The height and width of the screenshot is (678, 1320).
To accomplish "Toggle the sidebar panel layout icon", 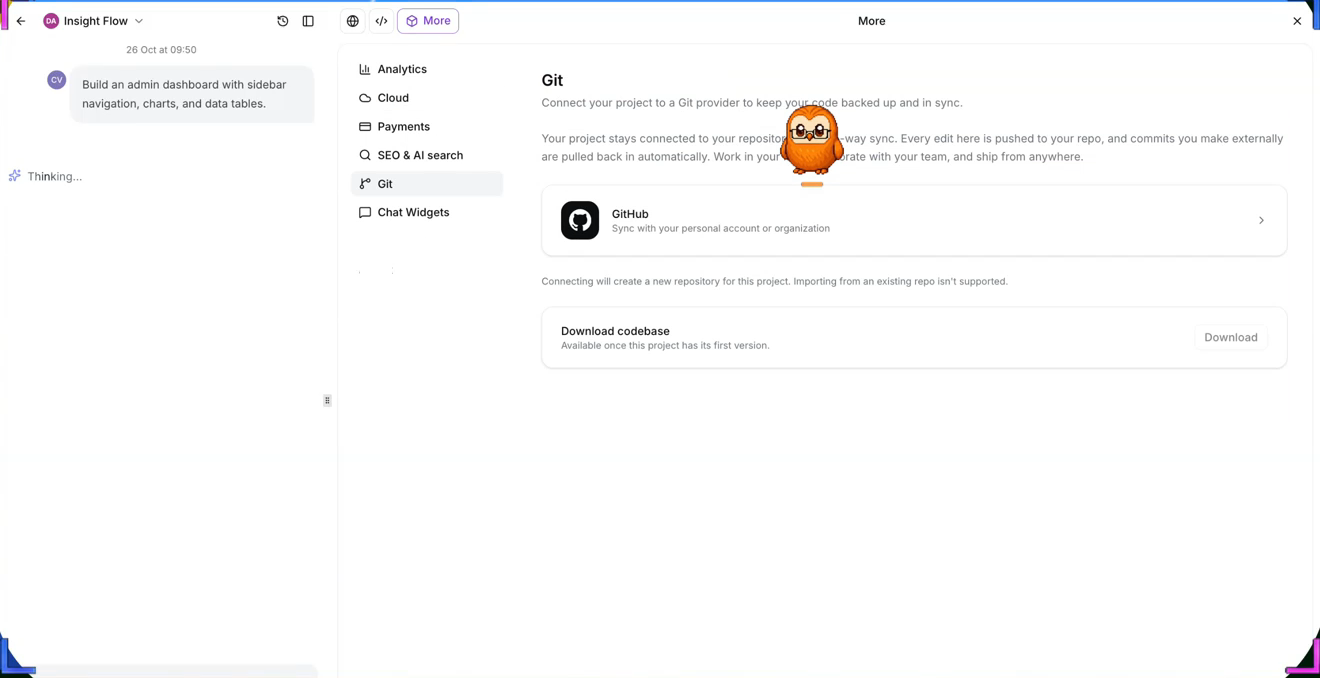I will [x=308, y=21].
